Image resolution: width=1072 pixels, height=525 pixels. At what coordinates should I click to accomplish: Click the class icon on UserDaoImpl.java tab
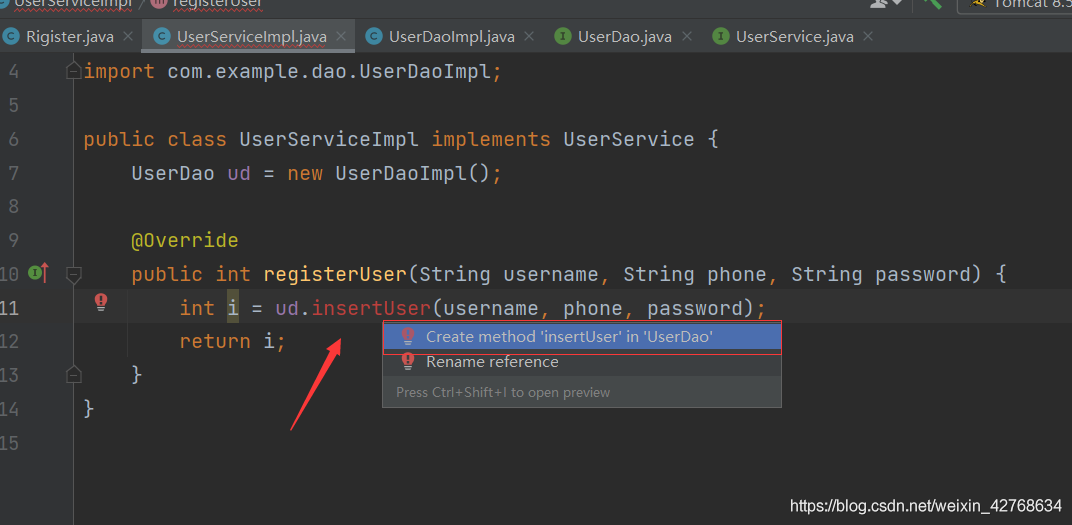point(374,37)
